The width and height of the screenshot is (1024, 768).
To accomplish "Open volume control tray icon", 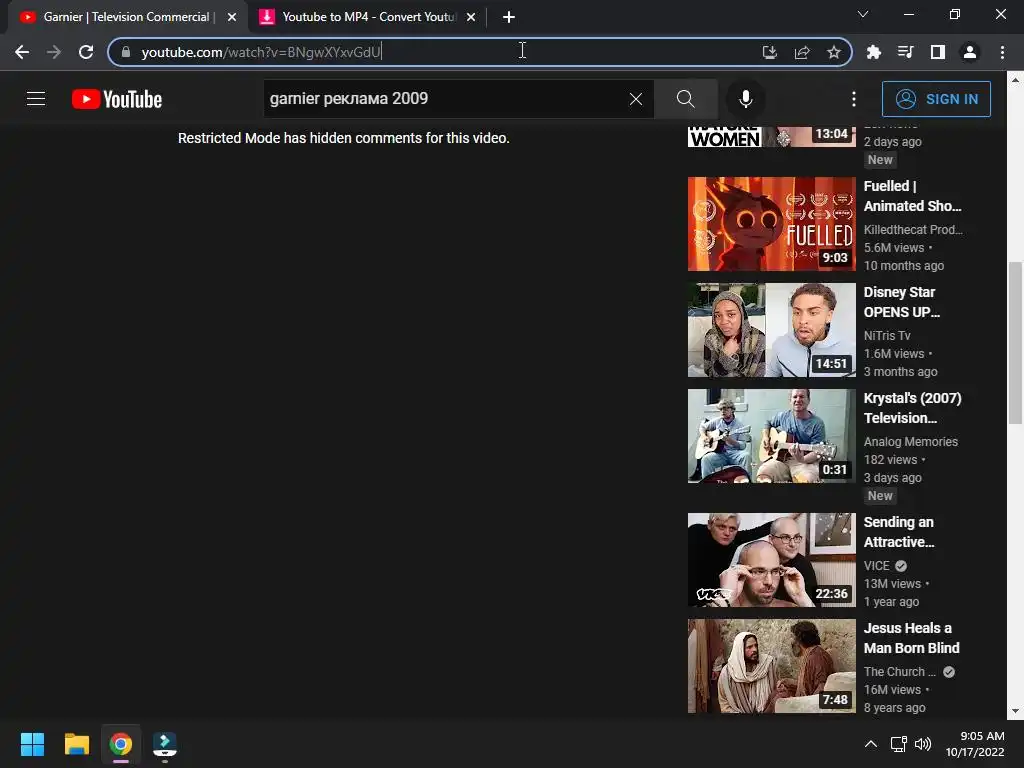I will 923,744.
